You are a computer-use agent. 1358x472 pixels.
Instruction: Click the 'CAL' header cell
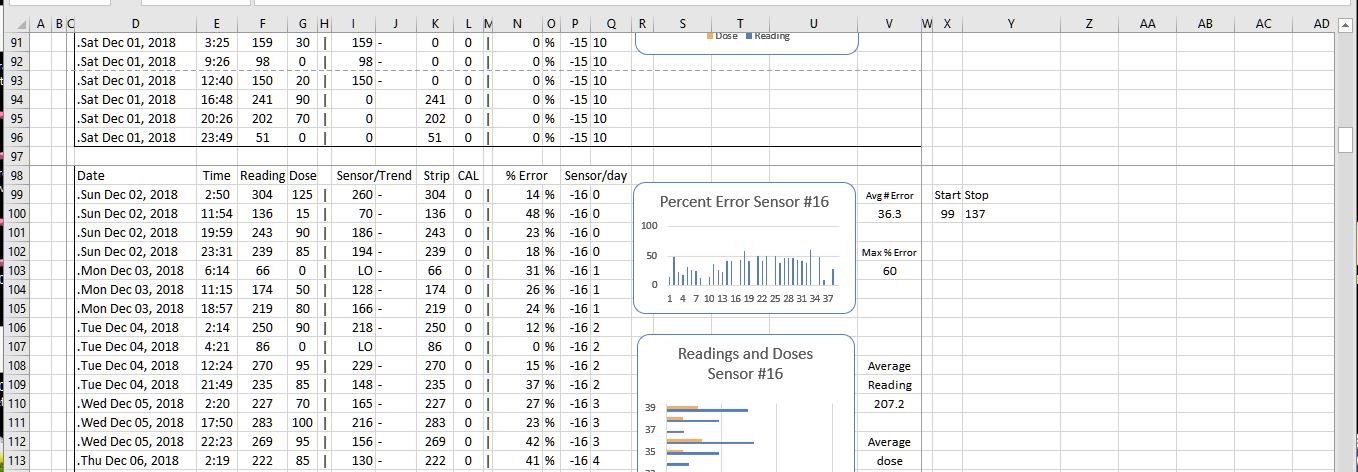[x=468, y=175]
